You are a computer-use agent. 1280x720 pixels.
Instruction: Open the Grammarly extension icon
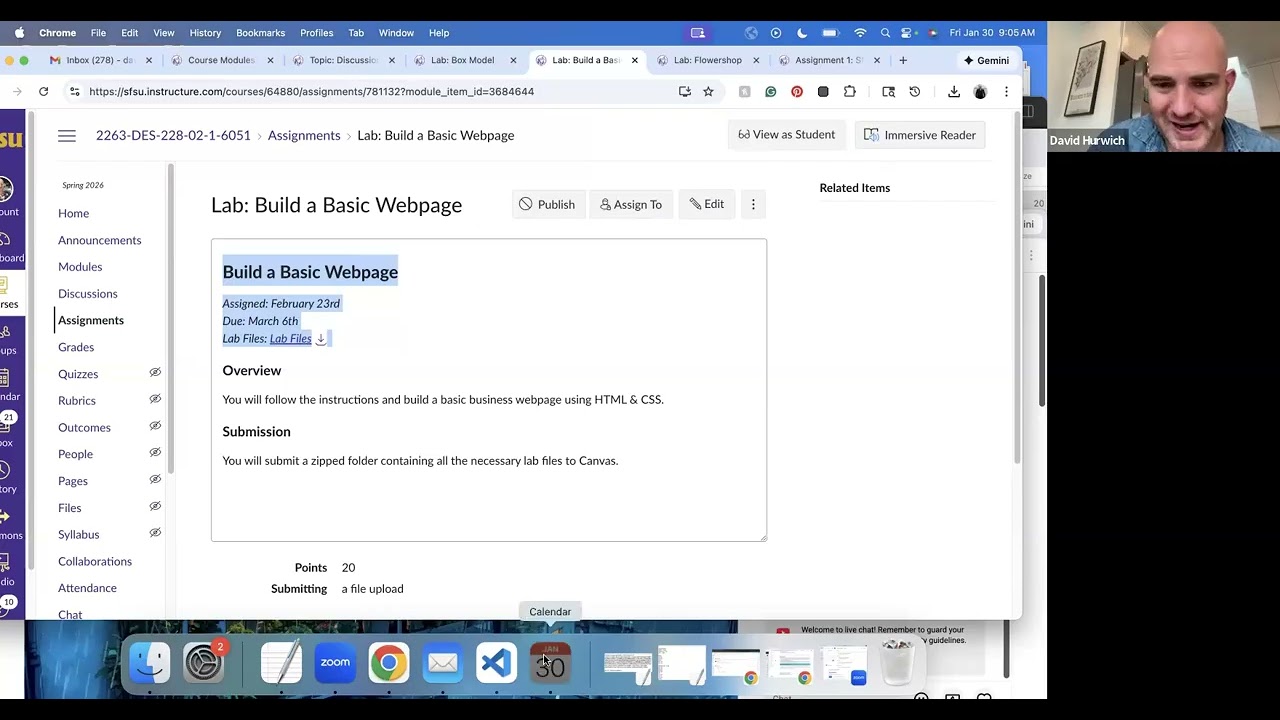pos(770,91)
